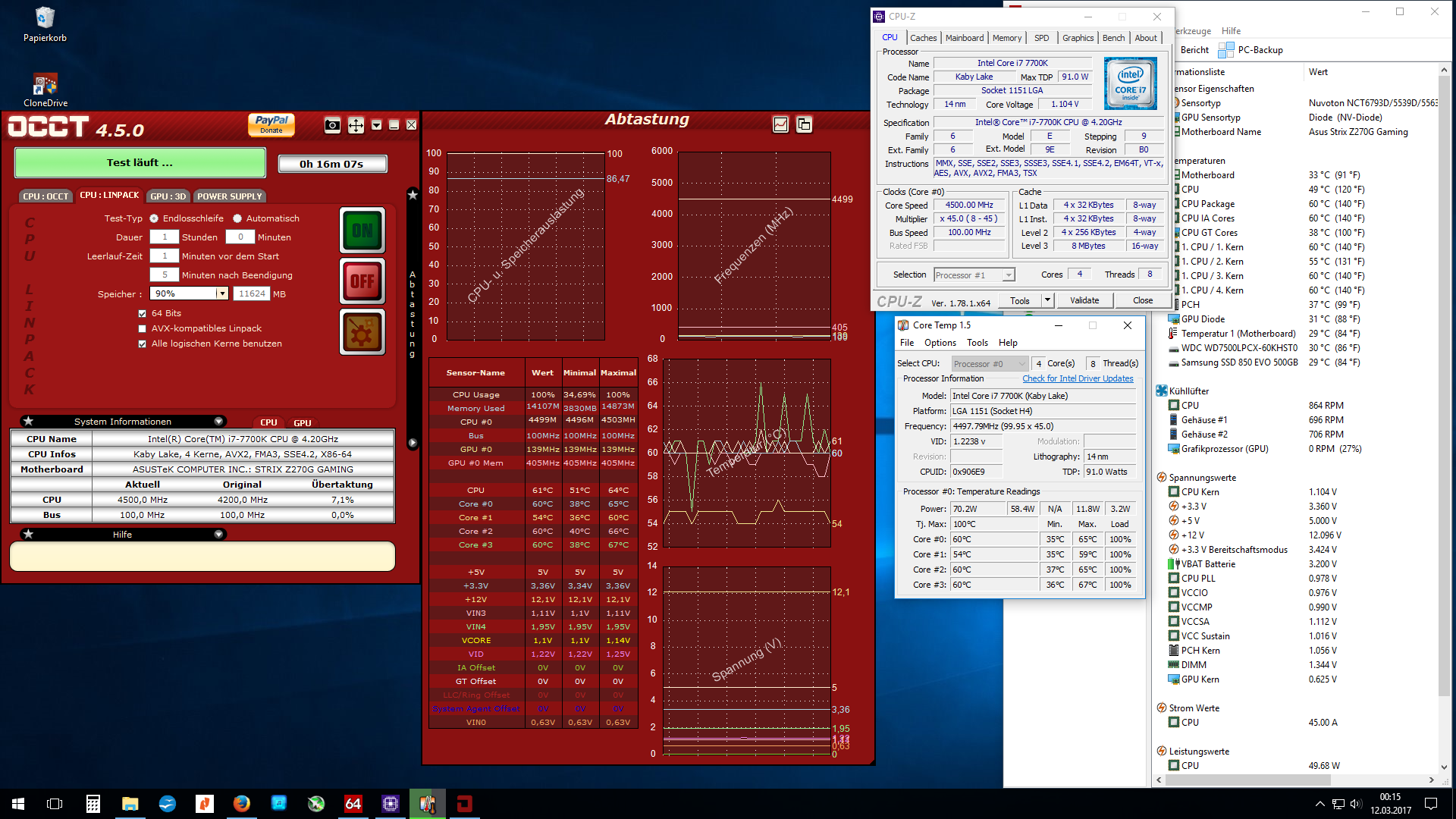Image resolution: width=1456 pixels, height=819 pixels.
Task: Open the Speicher percentage dropdown
Action: (222, 293)
